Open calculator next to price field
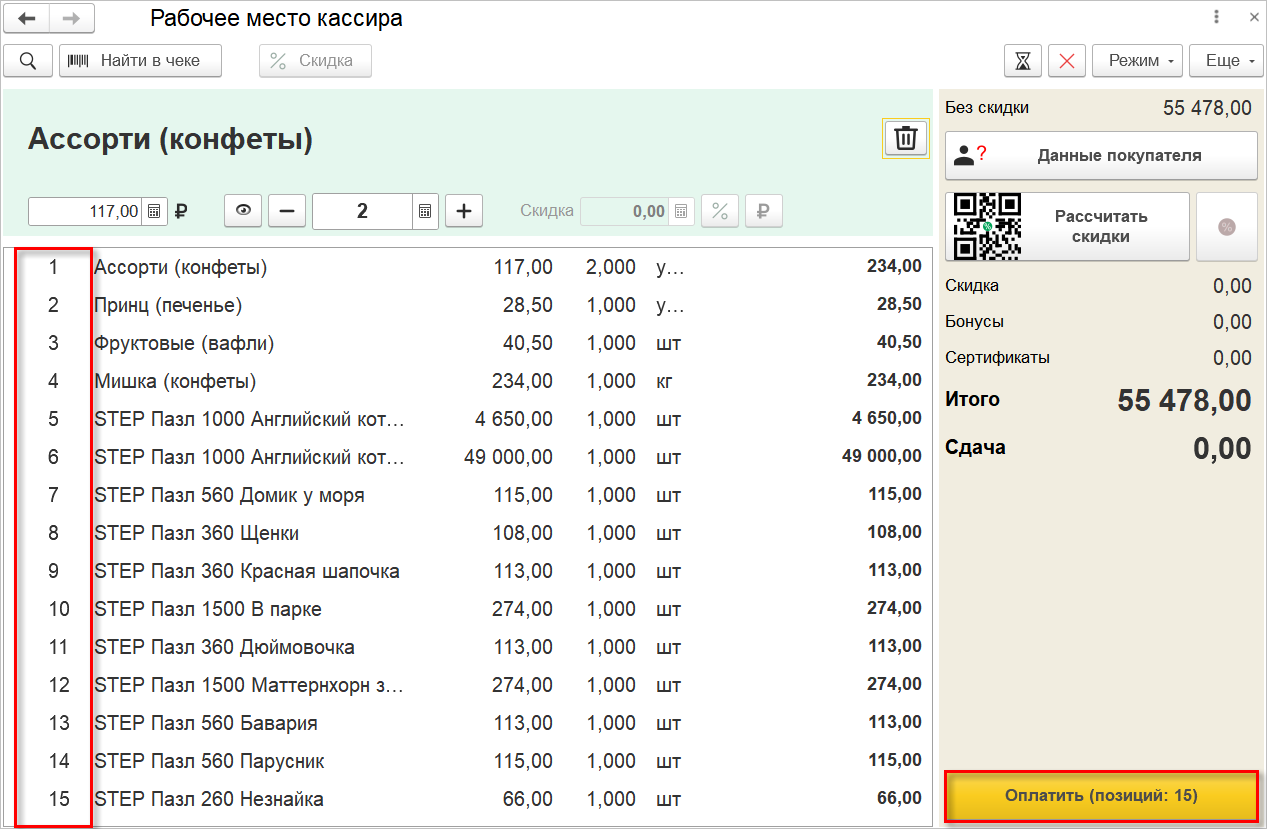 (155, 211)
